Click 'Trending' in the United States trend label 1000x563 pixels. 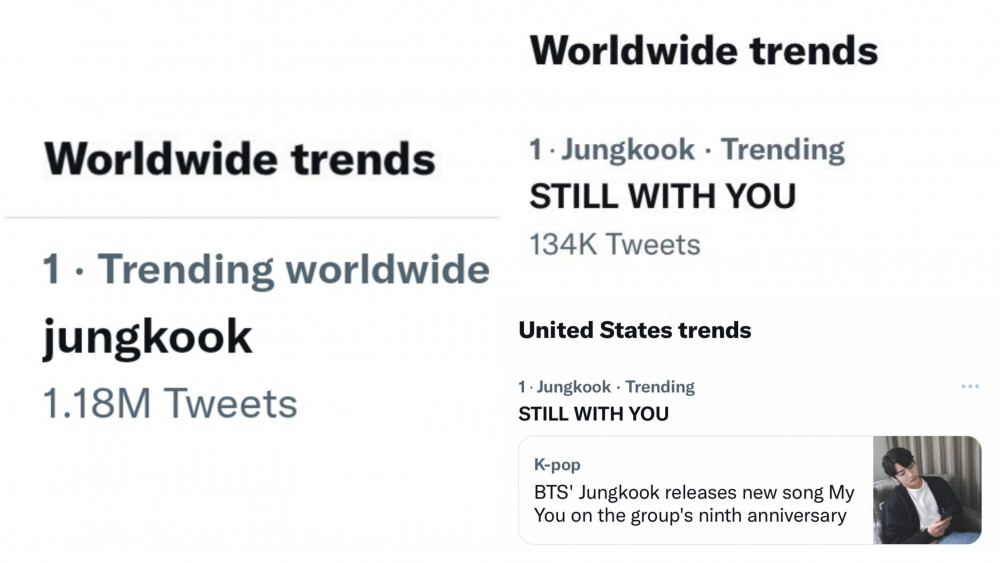[x=659, y=387]
